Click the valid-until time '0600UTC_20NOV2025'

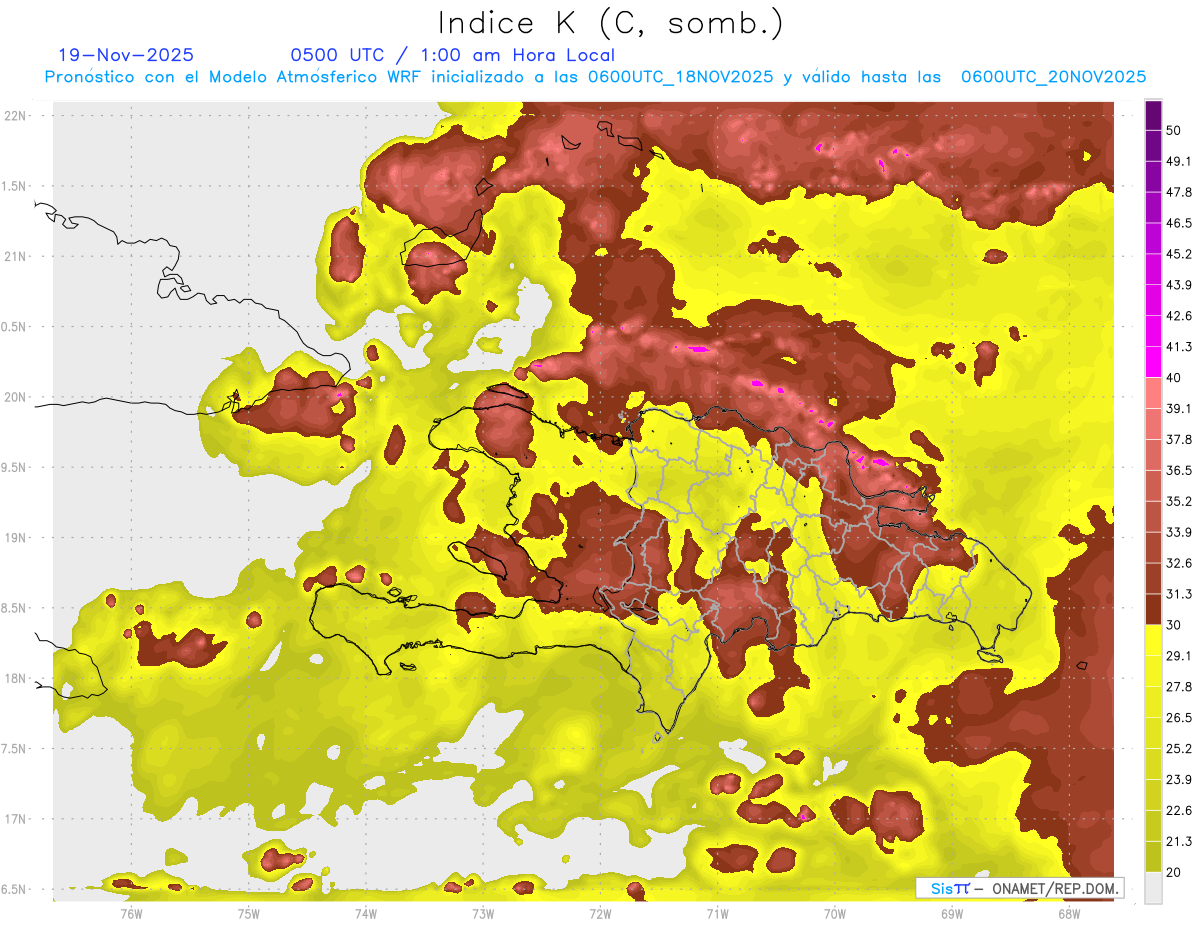(1053, 77)
